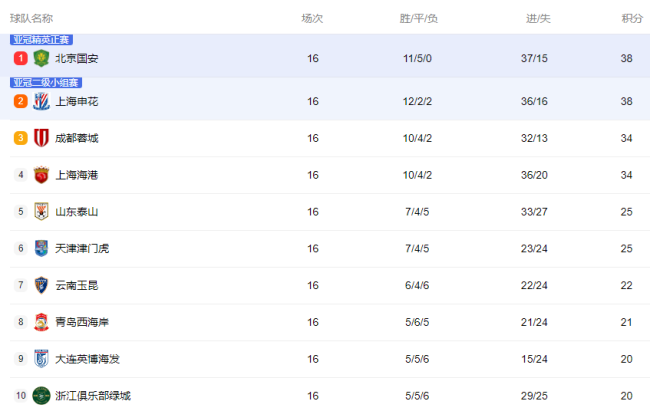
Task: Click the Zhejiang club green round crest
Action: click(x=41, y=395)
